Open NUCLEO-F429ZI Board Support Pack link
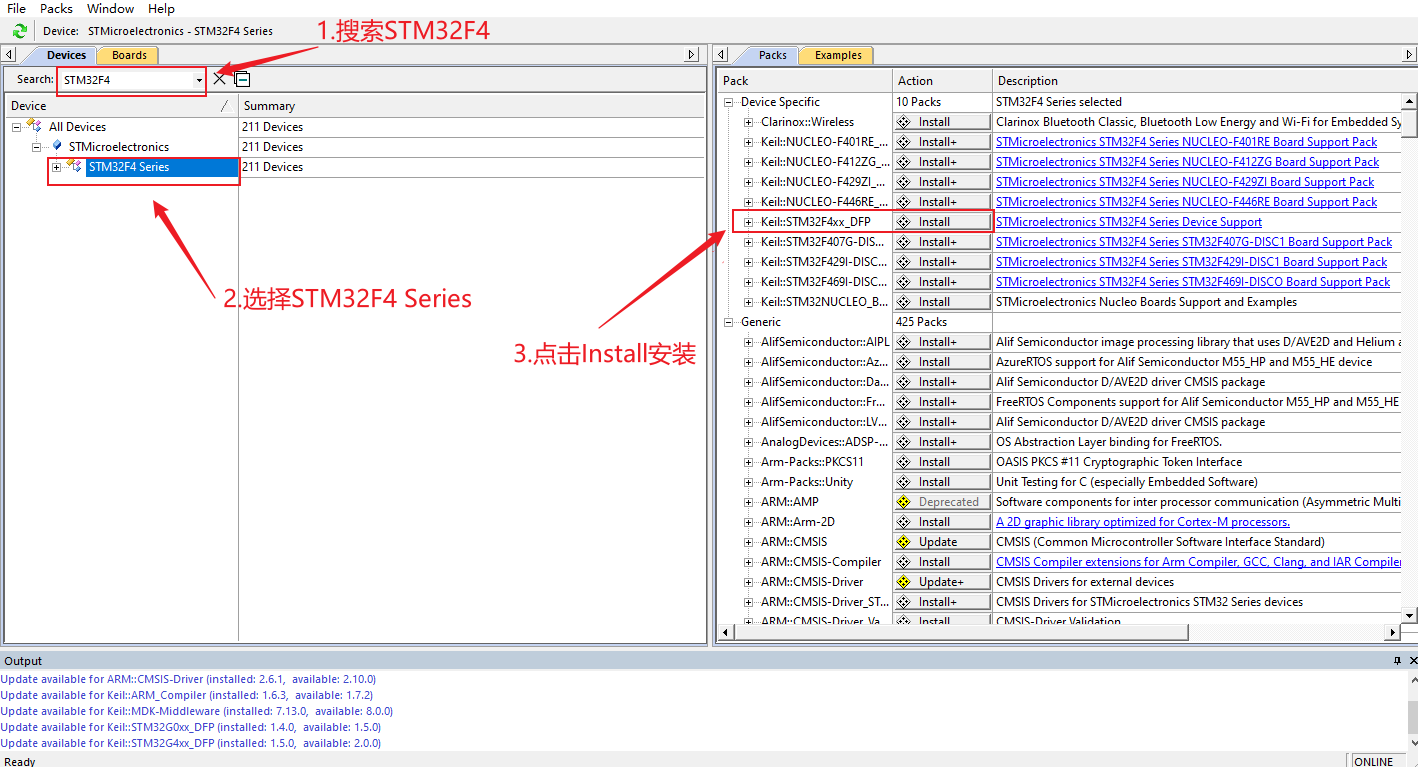 point(1185,182)
